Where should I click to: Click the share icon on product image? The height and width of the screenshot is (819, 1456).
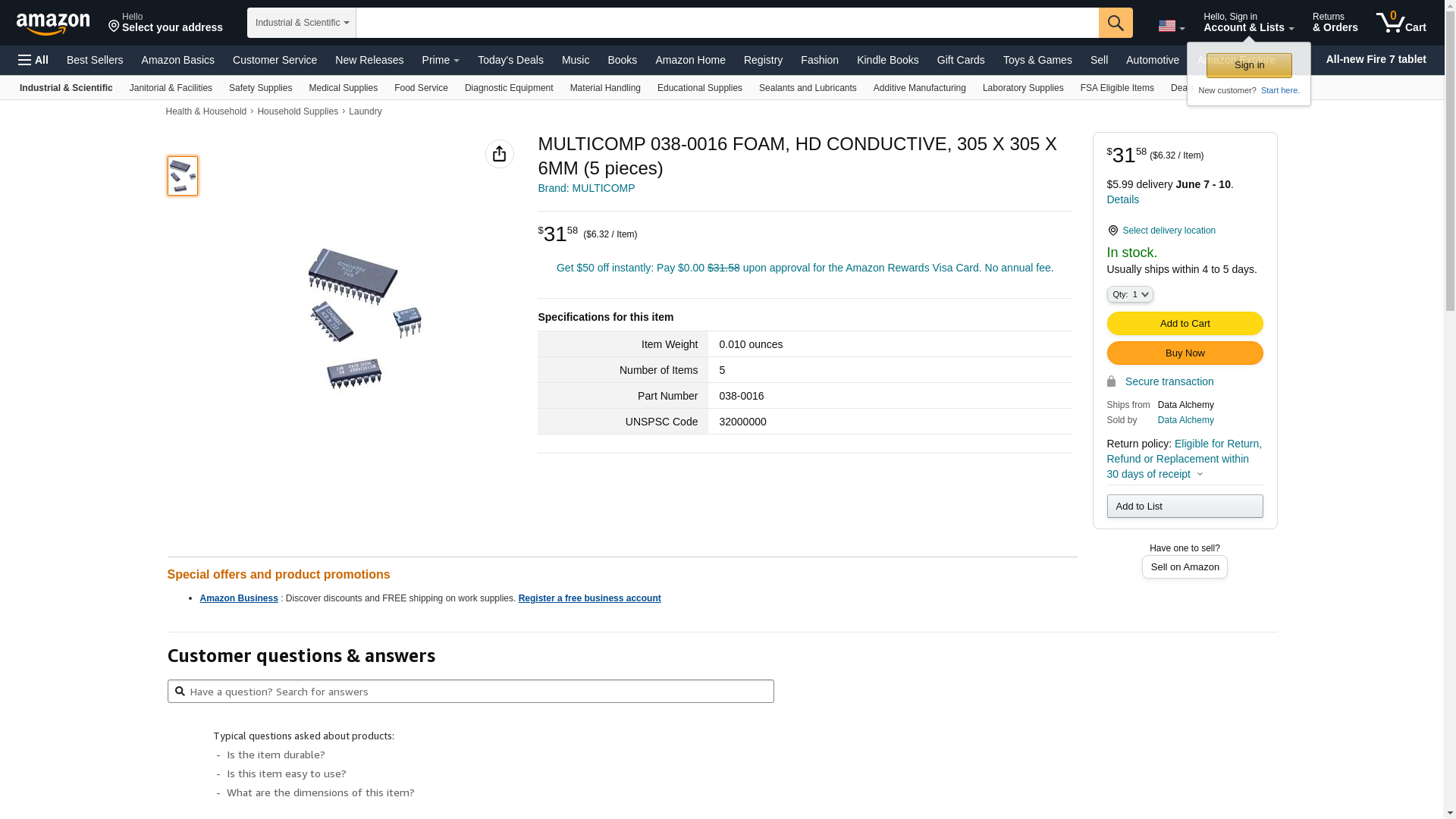(499, 154)
